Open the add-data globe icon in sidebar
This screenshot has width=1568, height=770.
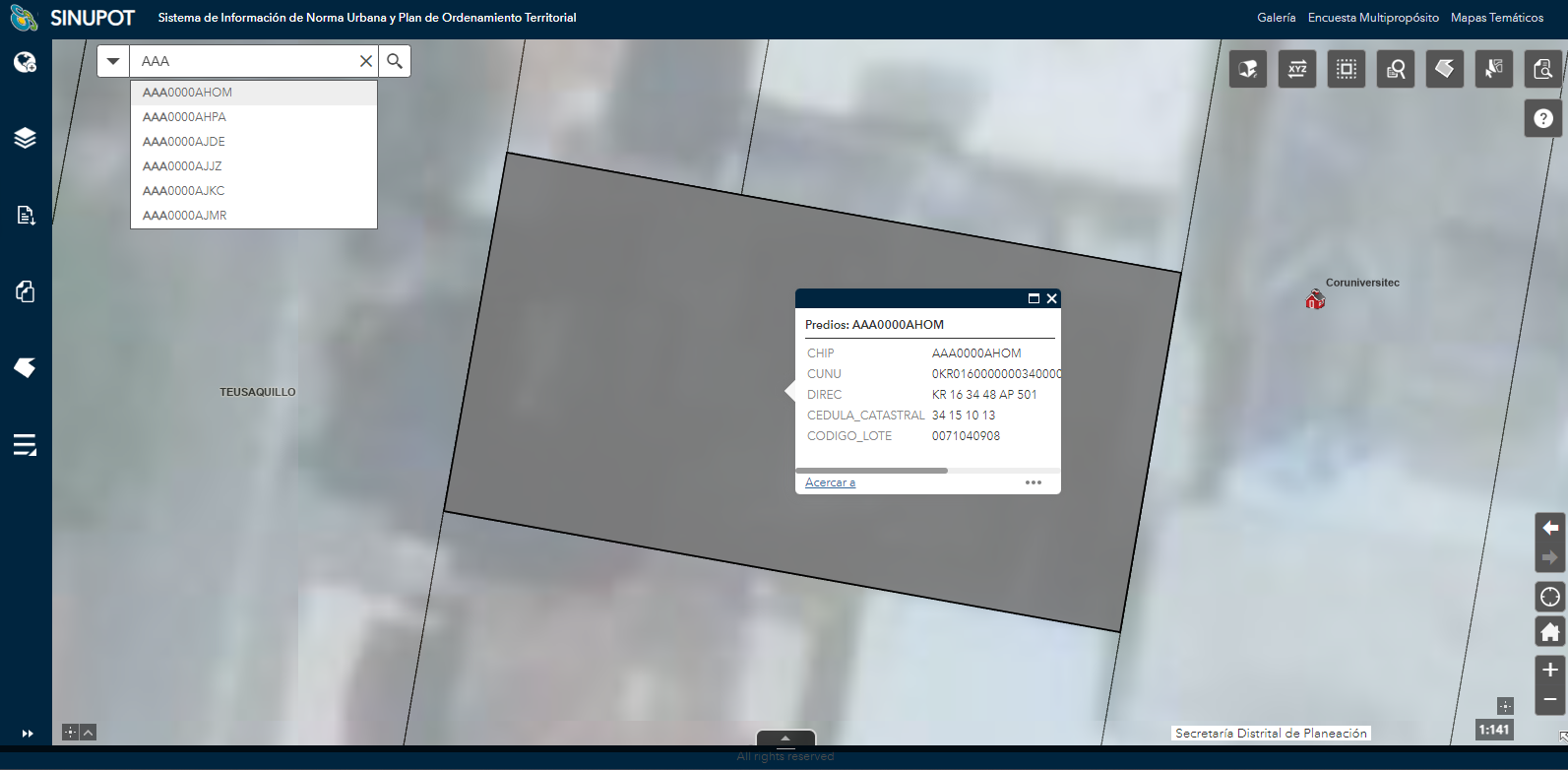pyautogui.click(x=25, y=63)
